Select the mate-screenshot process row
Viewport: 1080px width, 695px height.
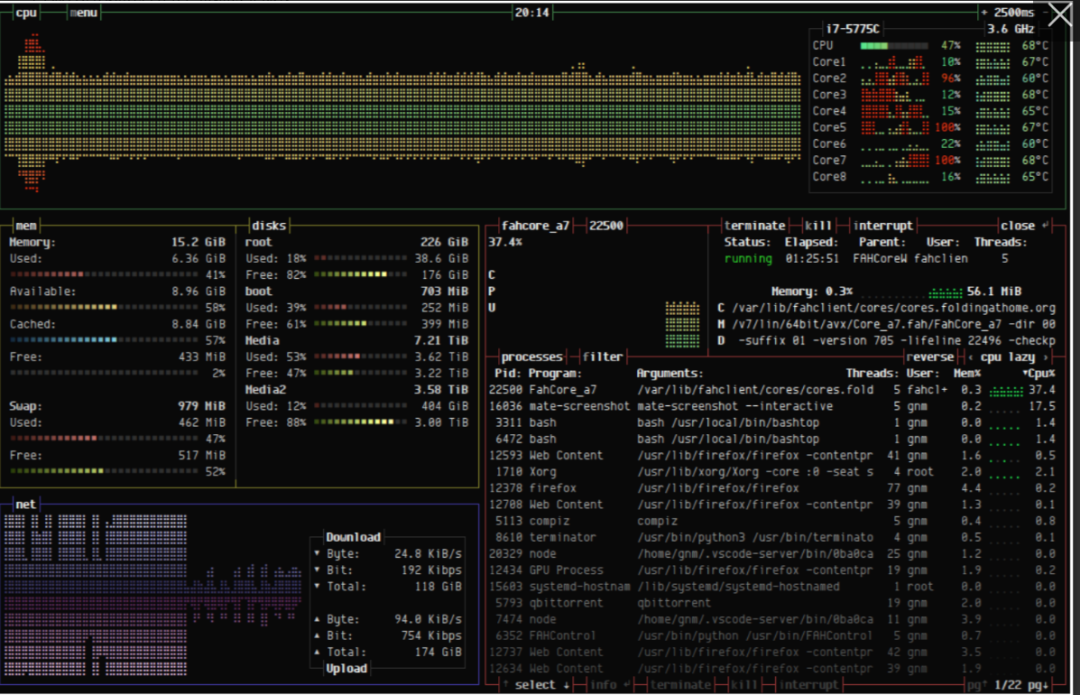[x=772, y=406]
